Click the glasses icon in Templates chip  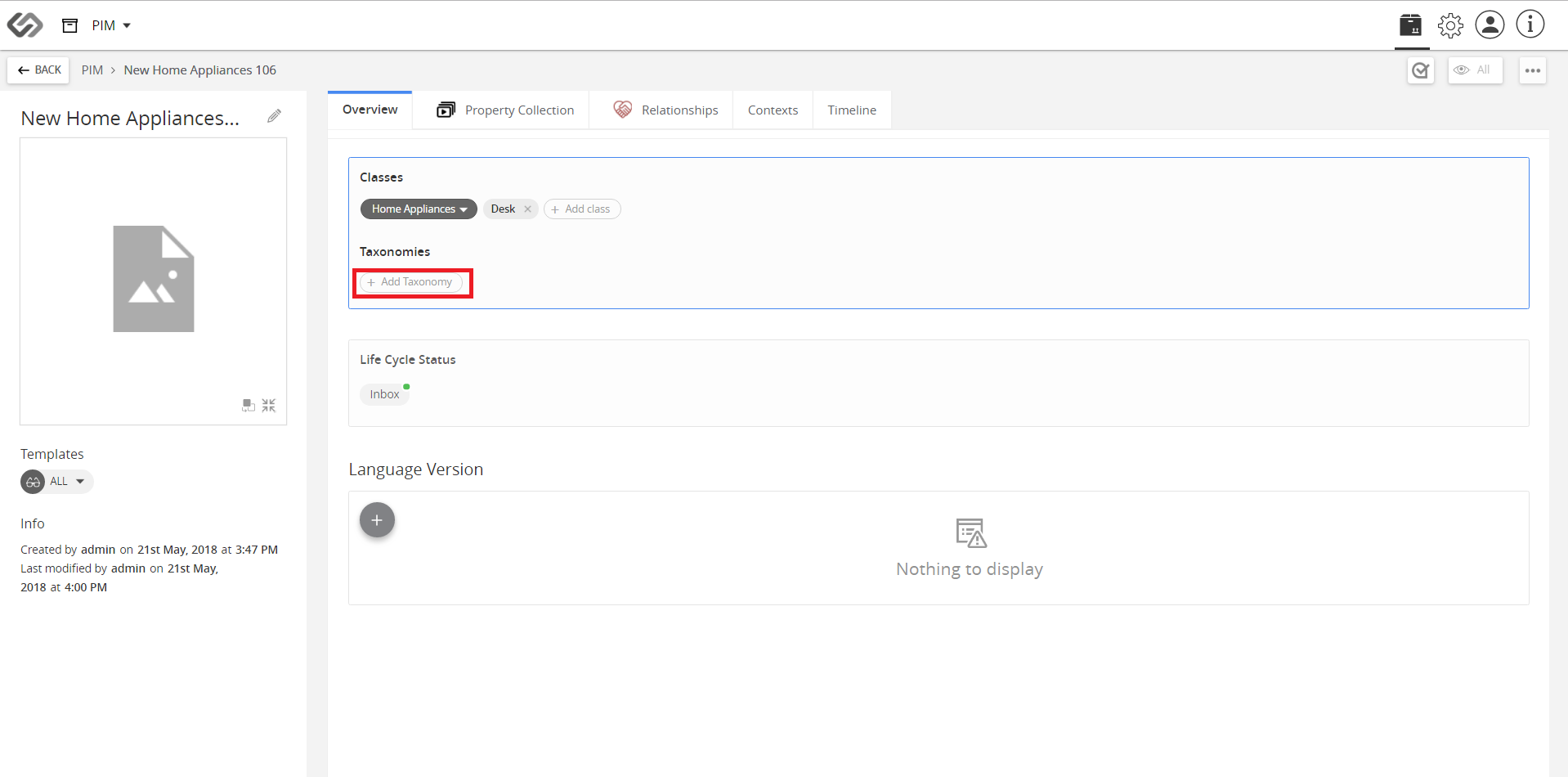33,482
